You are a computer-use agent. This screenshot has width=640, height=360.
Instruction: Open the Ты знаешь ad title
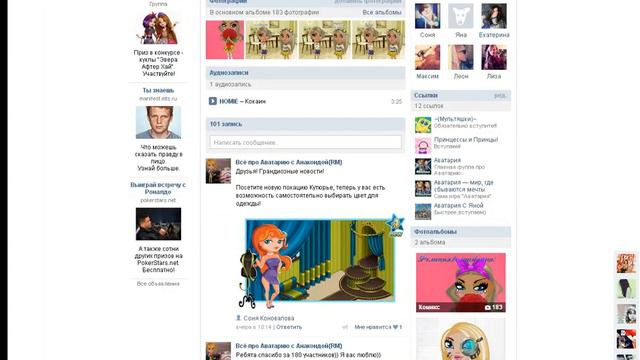point(158,90)
